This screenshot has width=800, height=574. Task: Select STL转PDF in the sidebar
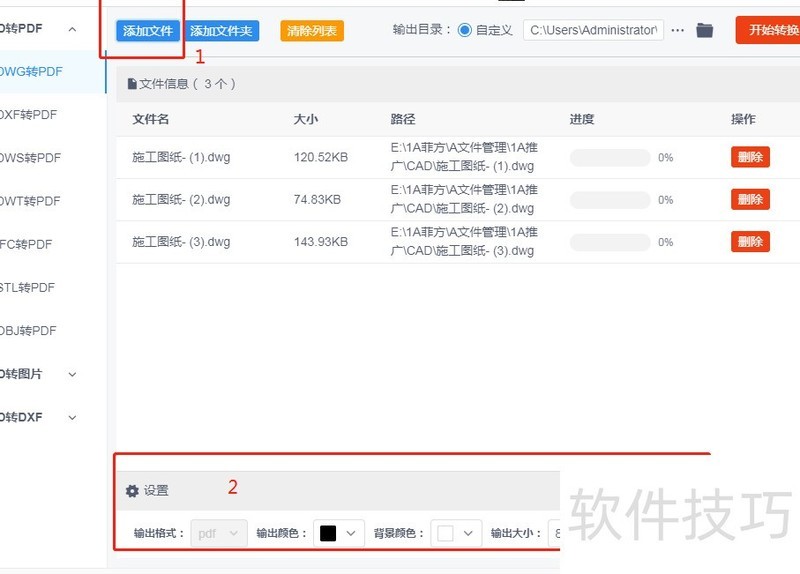(27, 287)
